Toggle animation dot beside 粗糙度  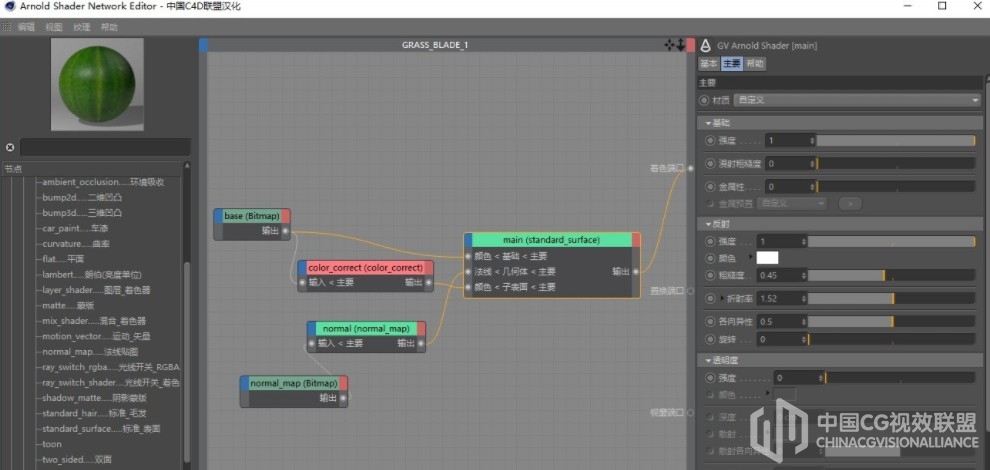click(710, 275)
